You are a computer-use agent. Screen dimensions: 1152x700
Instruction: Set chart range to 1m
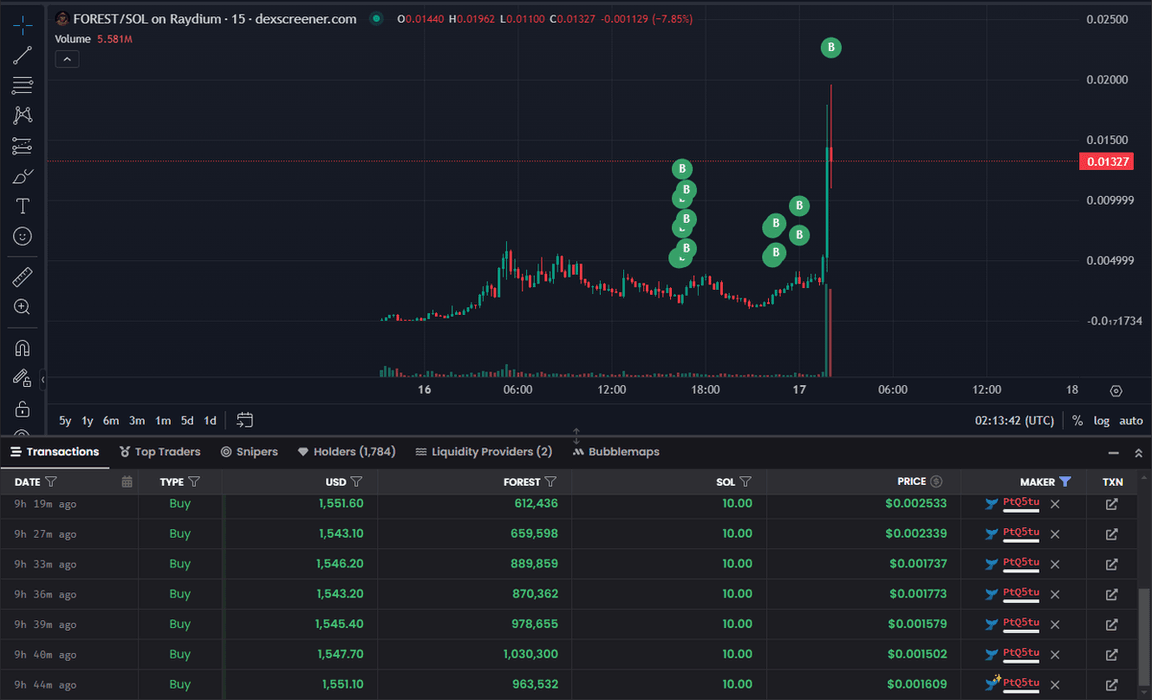(x=163, y=421)
